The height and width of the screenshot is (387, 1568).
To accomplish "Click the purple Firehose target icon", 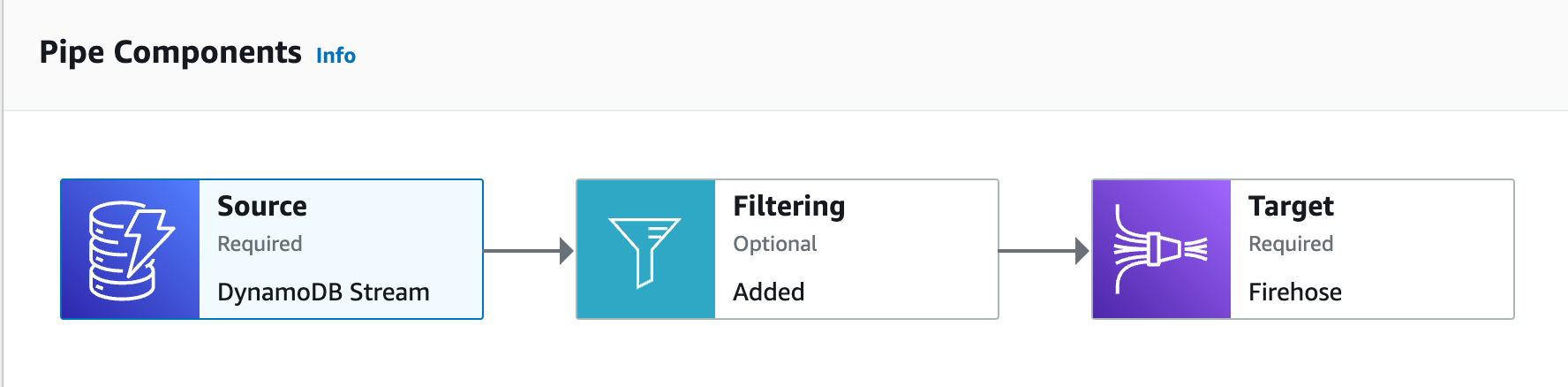I will click(x=1161, y=250).
